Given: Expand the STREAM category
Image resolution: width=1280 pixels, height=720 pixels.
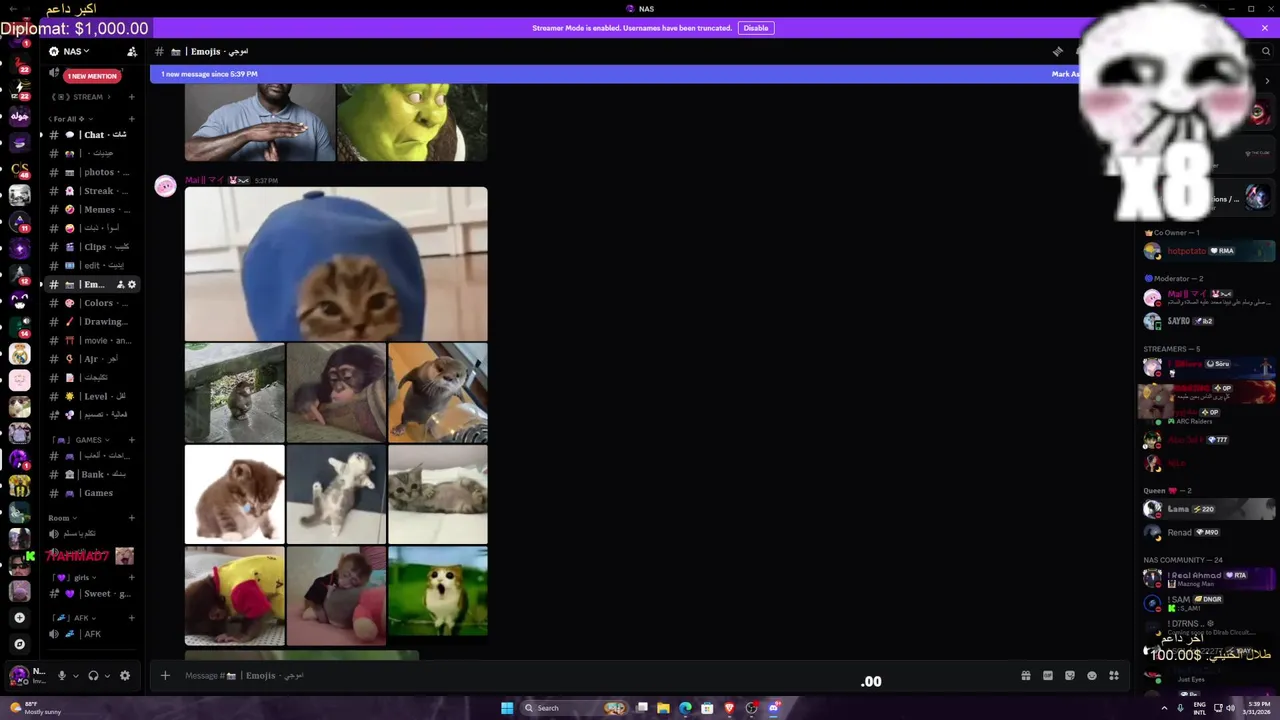Looking at the screenshot, I should [80, 97].
